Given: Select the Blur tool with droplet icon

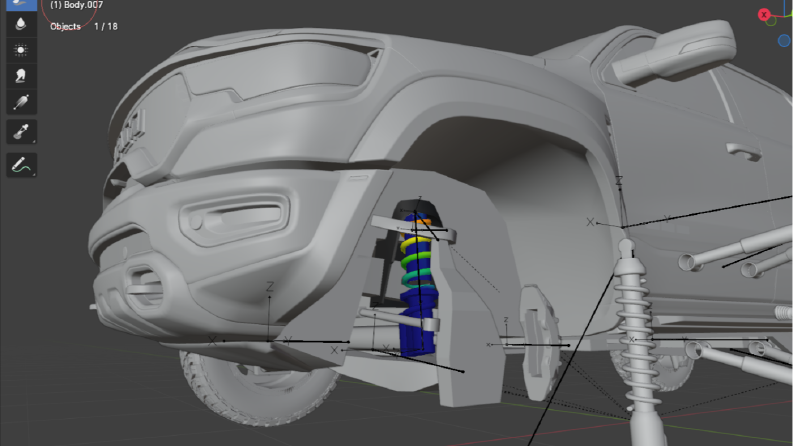Looking at the screenshot, I should click(21, 24).
